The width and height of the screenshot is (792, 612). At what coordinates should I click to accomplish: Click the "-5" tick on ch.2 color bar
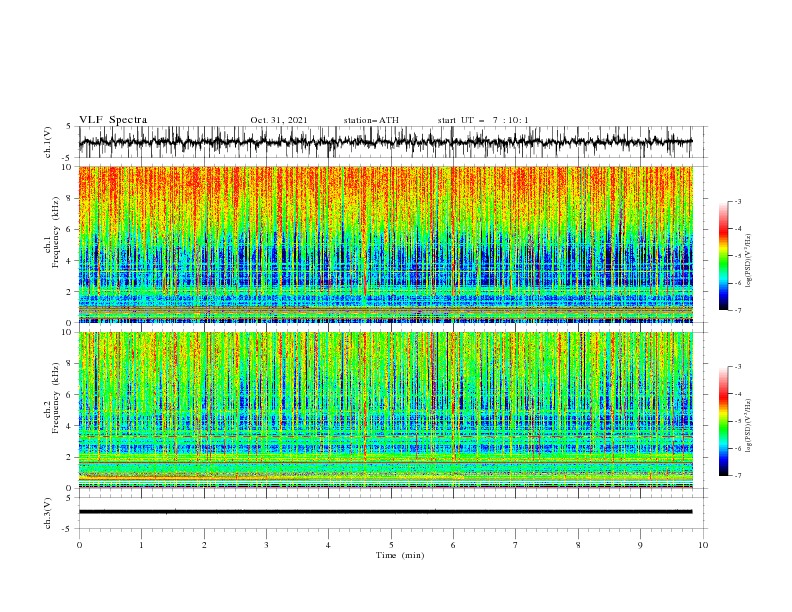[x=738, y=421]
